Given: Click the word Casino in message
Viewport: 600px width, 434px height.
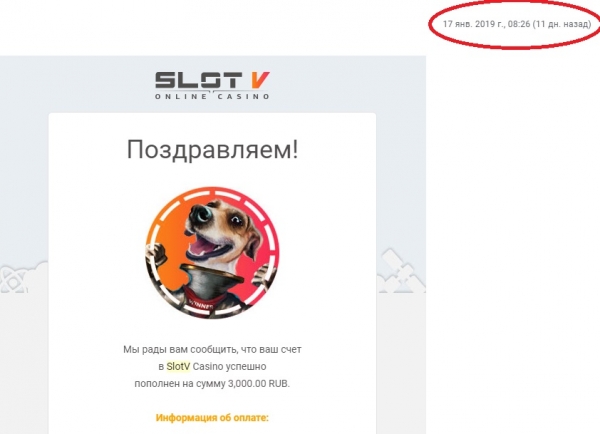Looking at the screenshot, I should coord(208,366).
